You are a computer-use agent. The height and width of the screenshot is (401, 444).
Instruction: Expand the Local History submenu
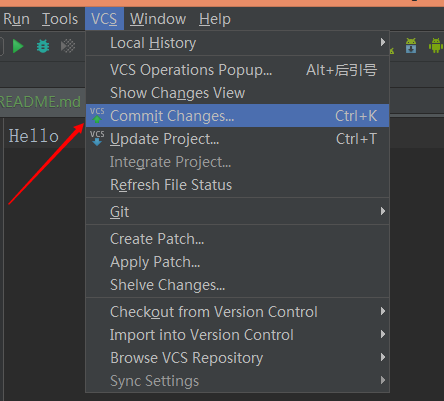pos(237,43)
